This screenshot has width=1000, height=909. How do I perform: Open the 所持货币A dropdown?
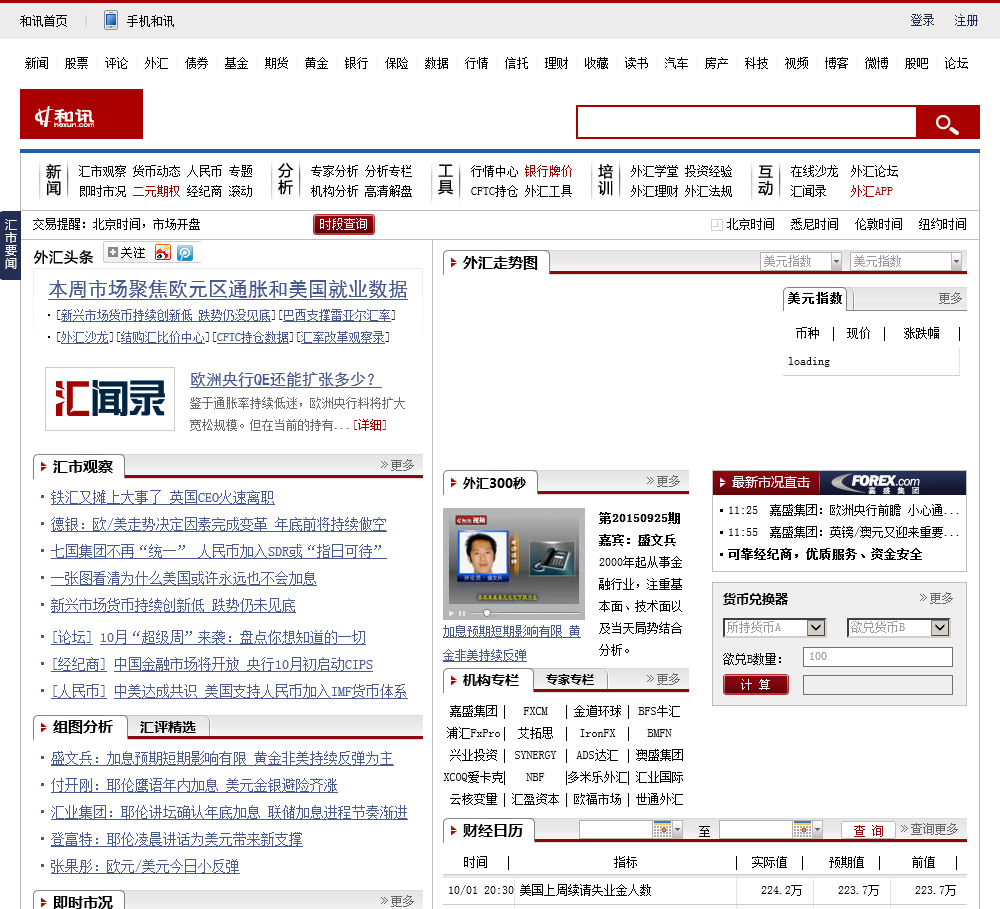pos(774,628)
